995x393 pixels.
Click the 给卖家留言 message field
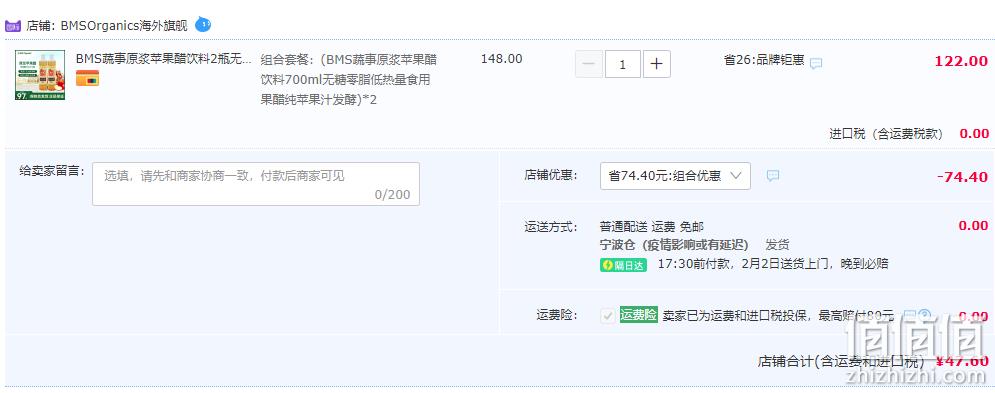(x=256, y=184)
